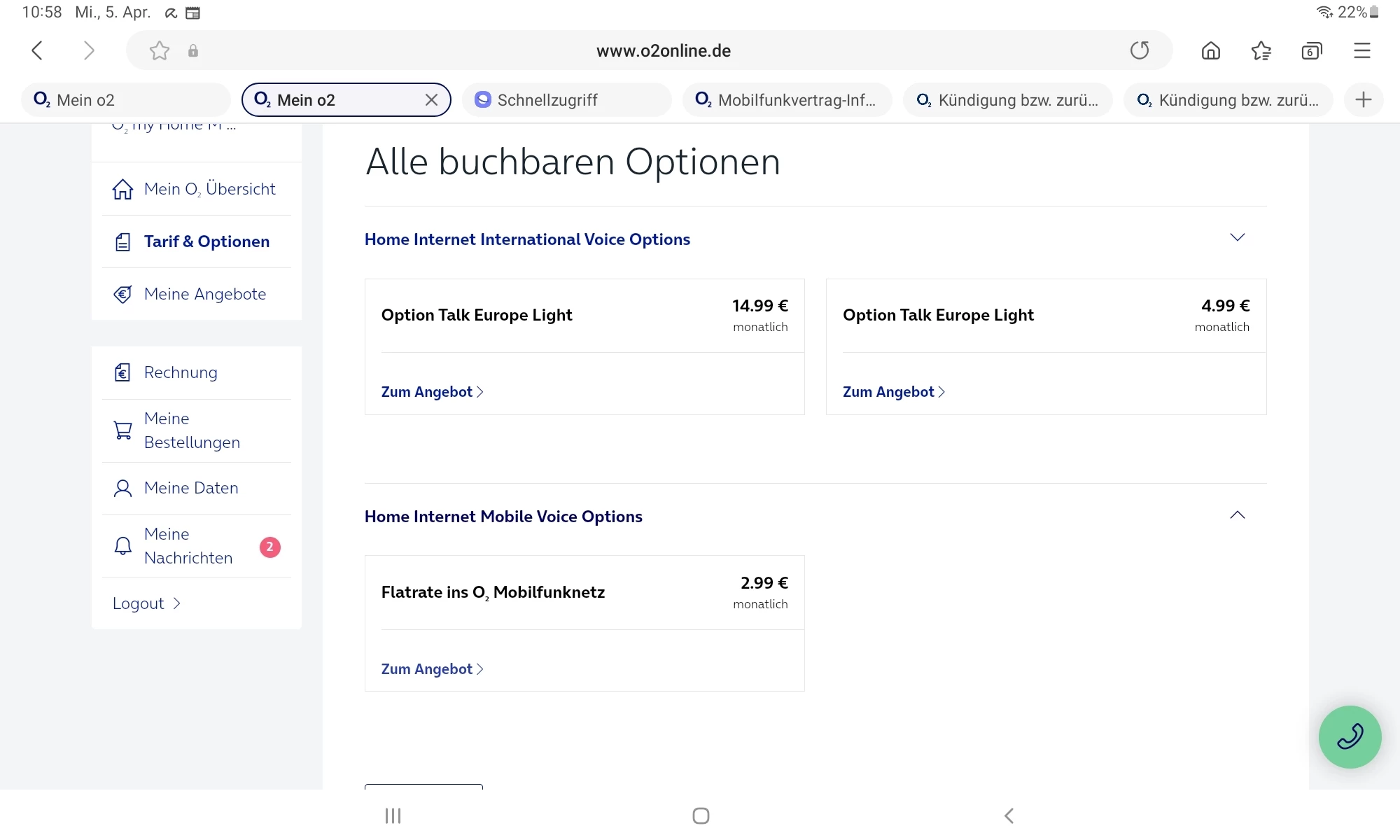Open Meine Nachrichten with 2 notifications
Screen dimensions: 1400x840
coord(188,546)
